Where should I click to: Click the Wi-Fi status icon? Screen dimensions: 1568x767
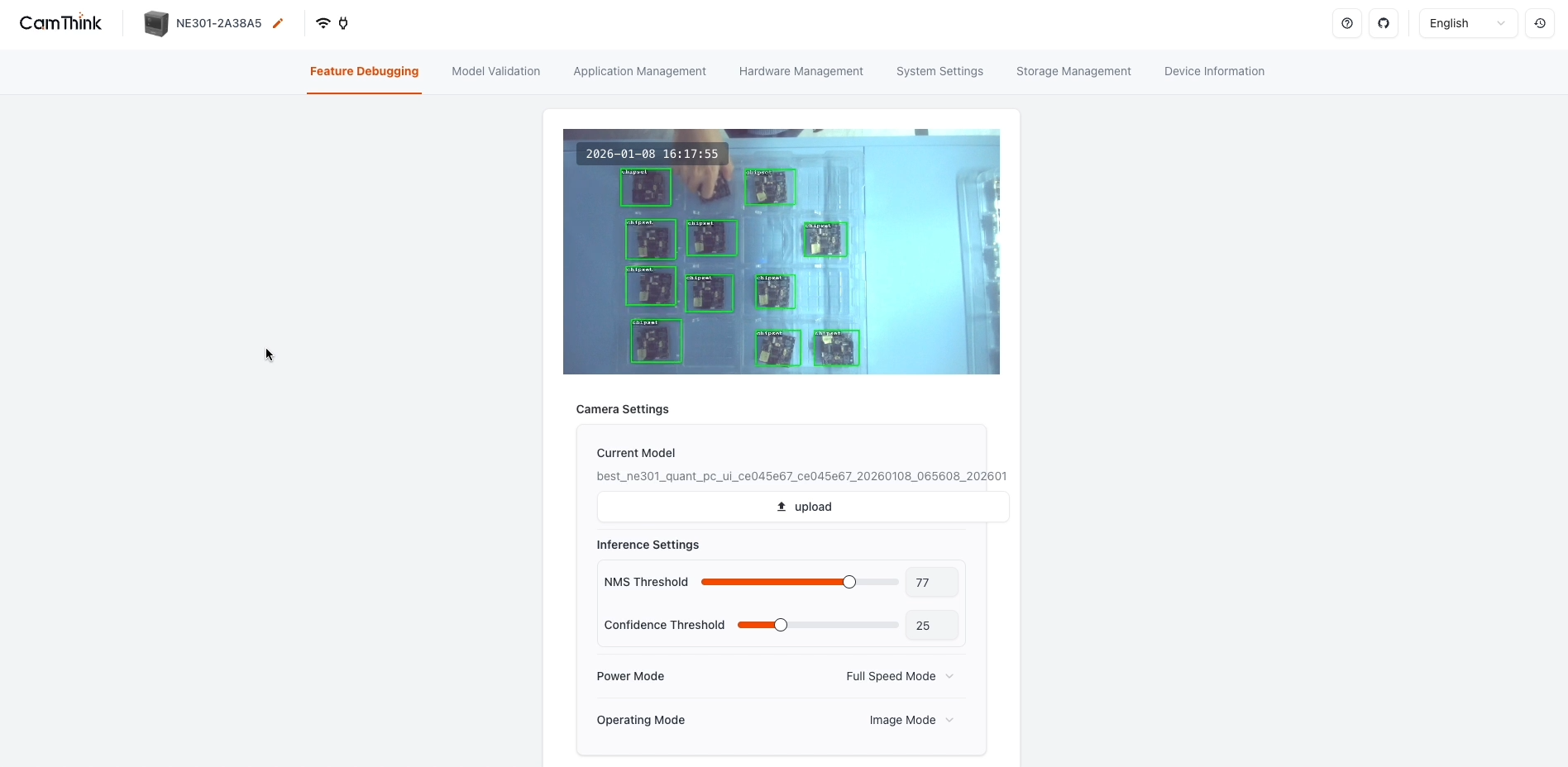323,23
